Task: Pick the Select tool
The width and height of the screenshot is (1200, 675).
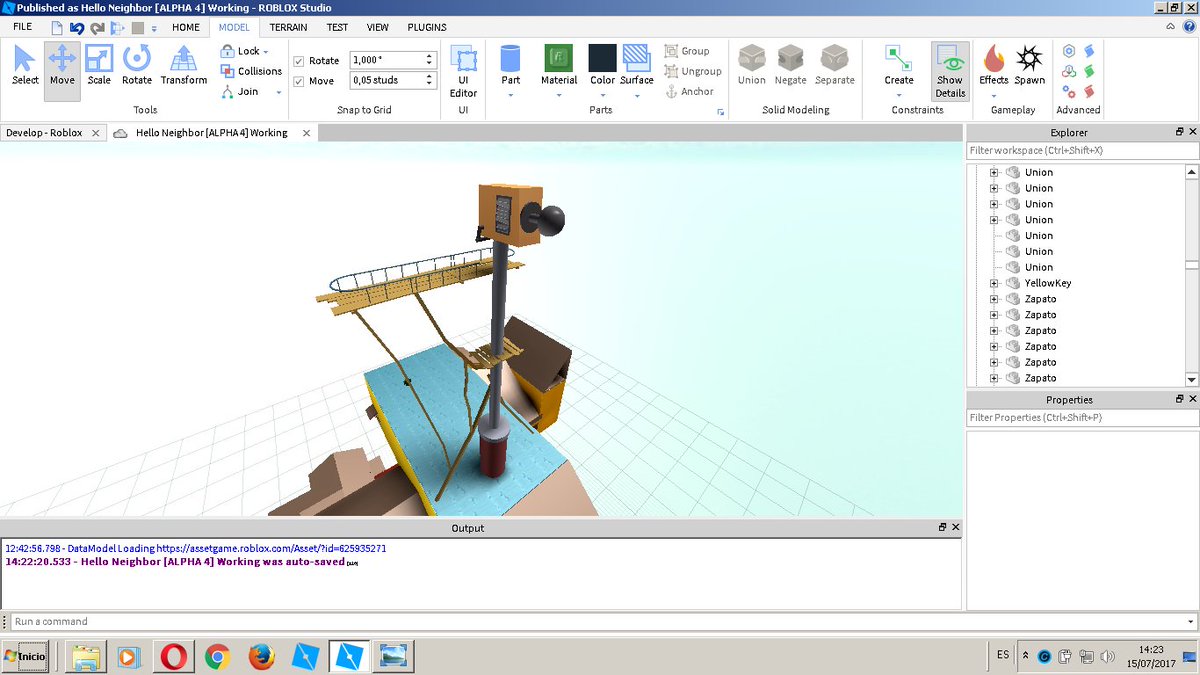Action: [25, 65]
